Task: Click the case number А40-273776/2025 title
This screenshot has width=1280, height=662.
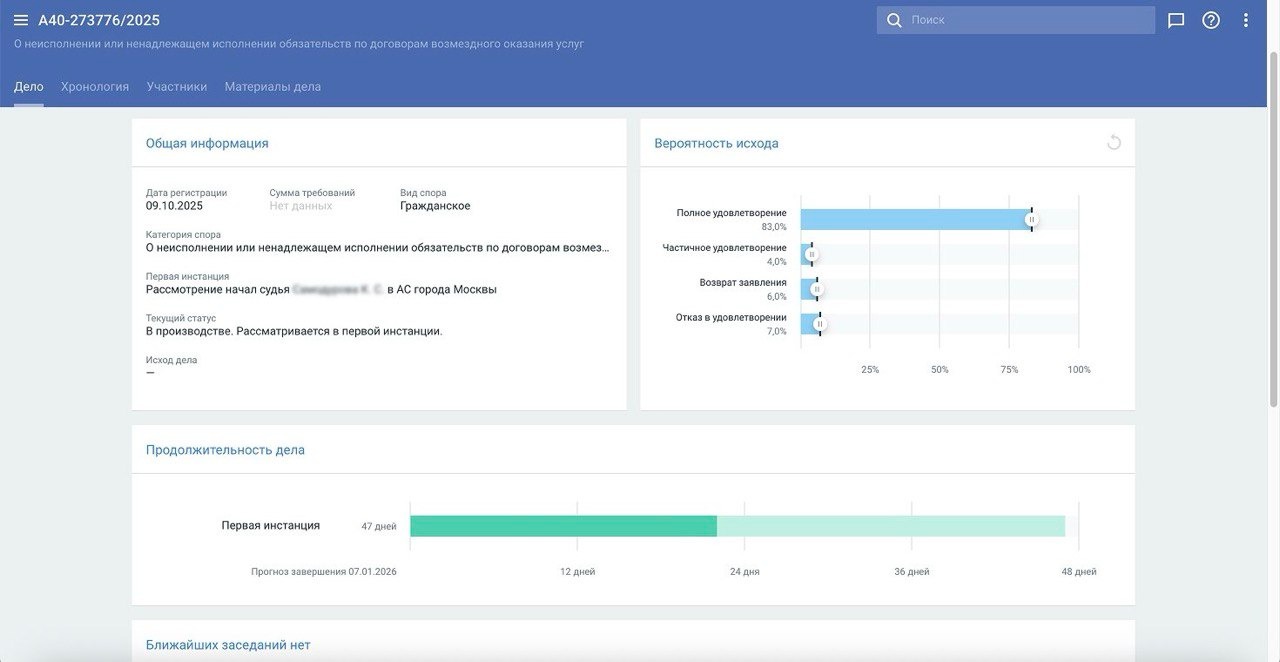Action: pos(99,20)
